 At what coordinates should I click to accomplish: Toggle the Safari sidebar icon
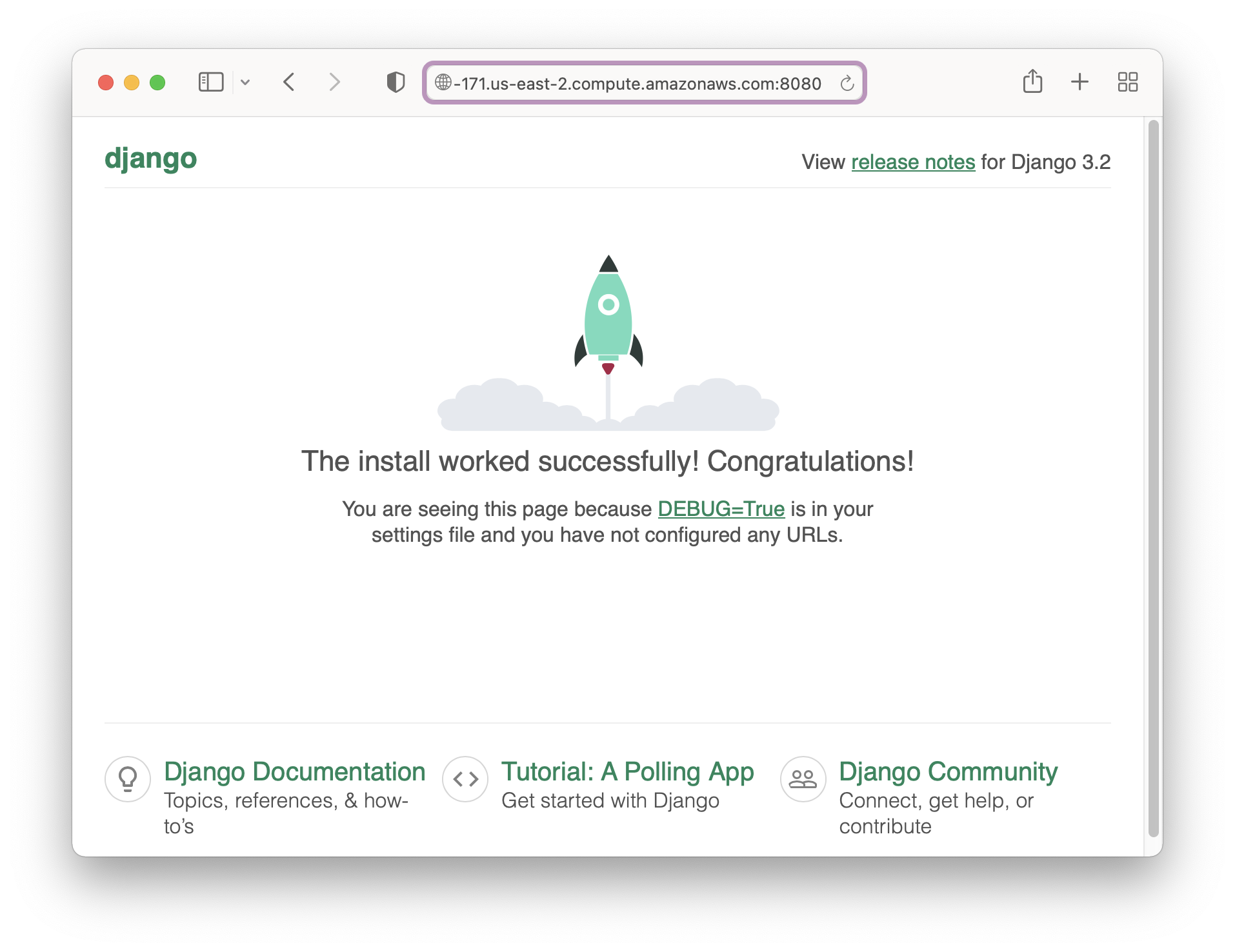[210, 83]
